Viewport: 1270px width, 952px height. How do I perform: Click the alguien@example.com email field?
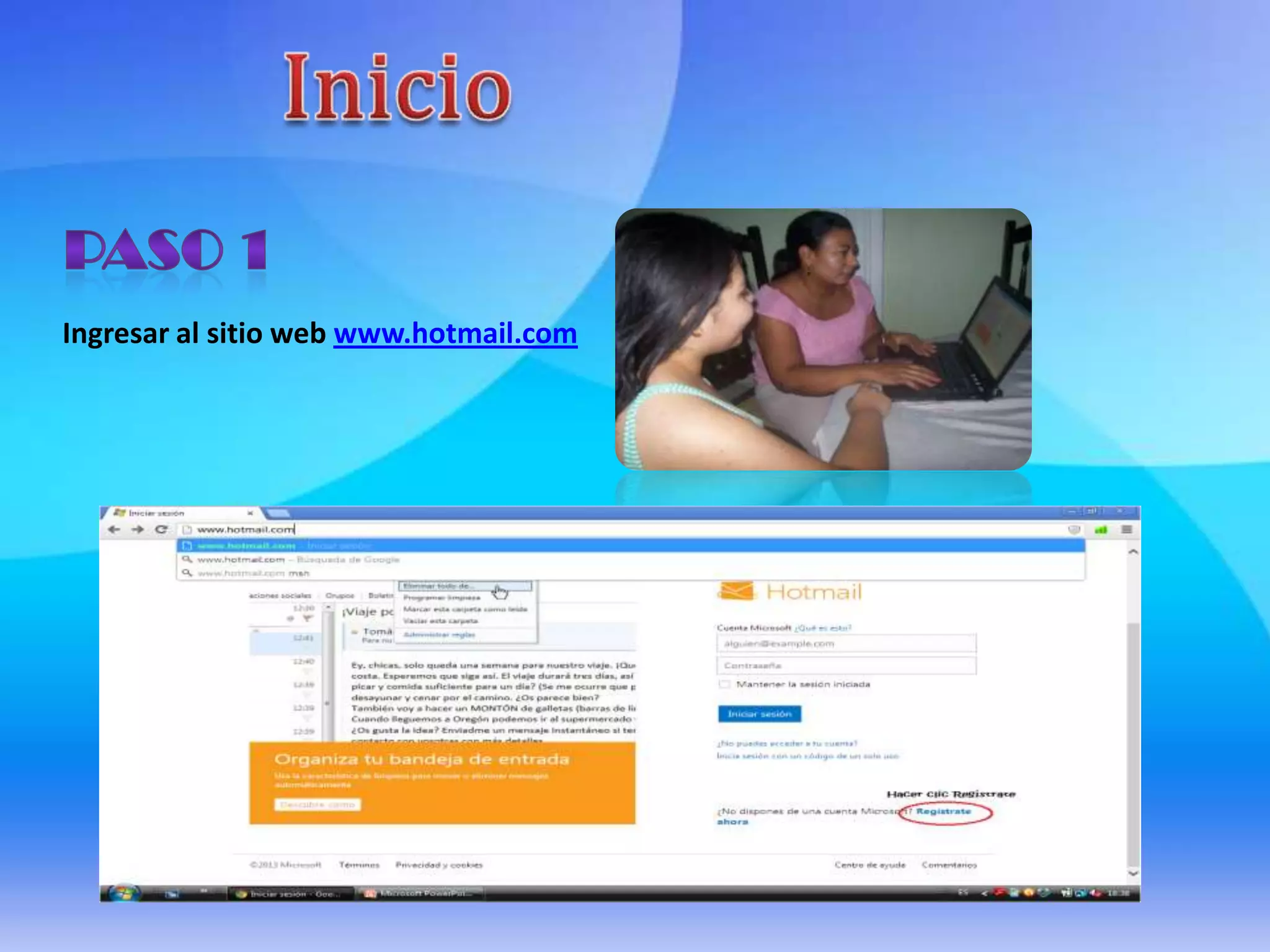pyautogui.click(x=846, y=644)
